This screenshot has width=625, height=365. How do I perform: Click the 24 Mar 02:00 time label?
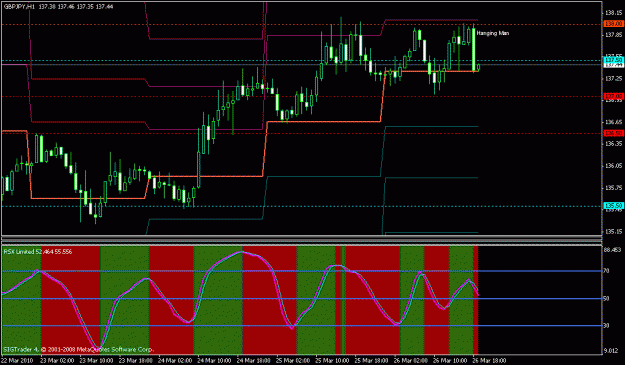click(175, 361)
